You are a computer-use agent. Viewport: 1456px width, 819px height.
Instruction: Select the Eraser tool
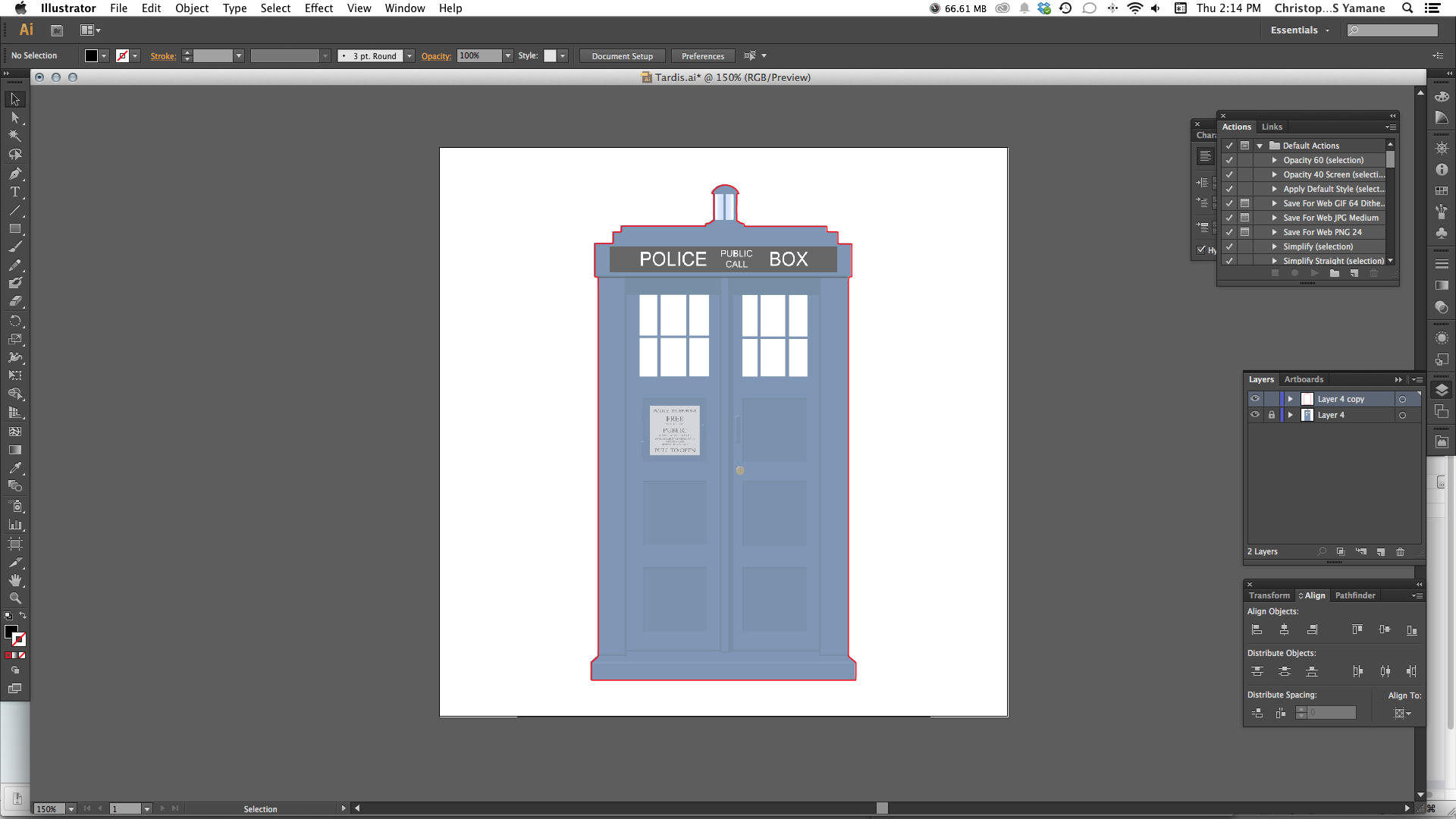point(14,301)
